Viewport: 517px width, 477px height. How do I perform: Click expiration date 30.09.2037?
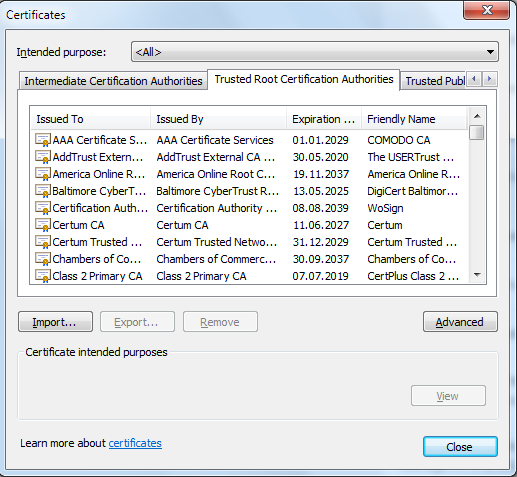[320, 259]
